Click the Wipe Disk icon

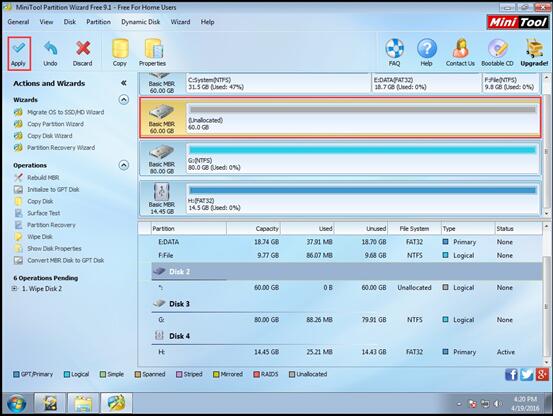coord(18,237)
